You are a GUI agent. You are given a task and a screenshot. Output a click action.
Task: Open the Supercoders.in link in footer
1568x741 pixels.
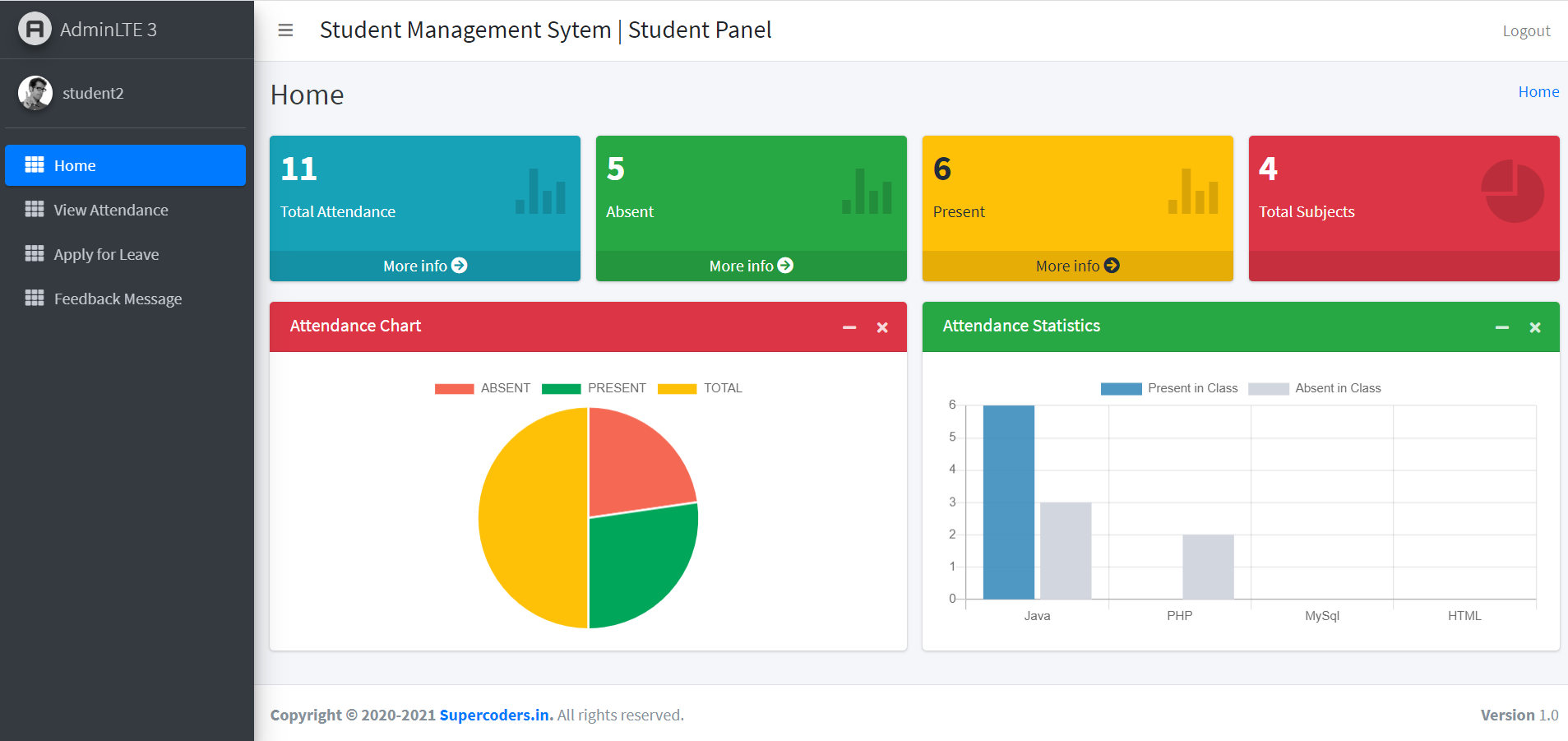pos(494,715)
